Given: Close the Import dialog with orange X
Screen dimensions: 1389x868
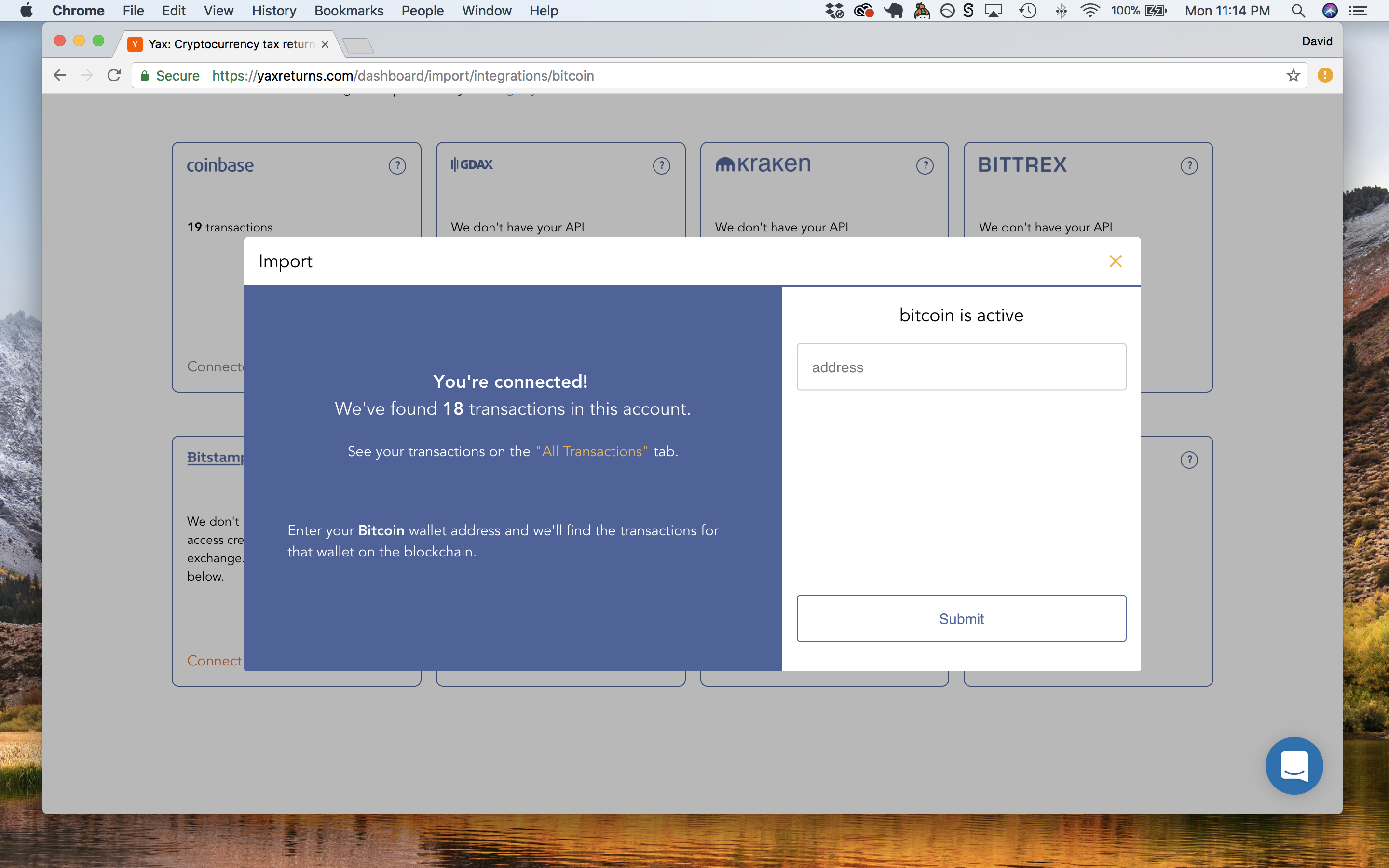Looking at the screenshot, I should [1115, 261].
